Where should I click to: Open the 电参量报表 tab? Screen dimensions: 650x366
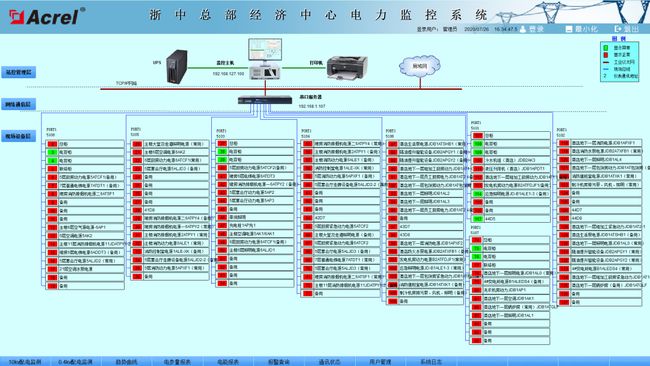coord(177,362)
